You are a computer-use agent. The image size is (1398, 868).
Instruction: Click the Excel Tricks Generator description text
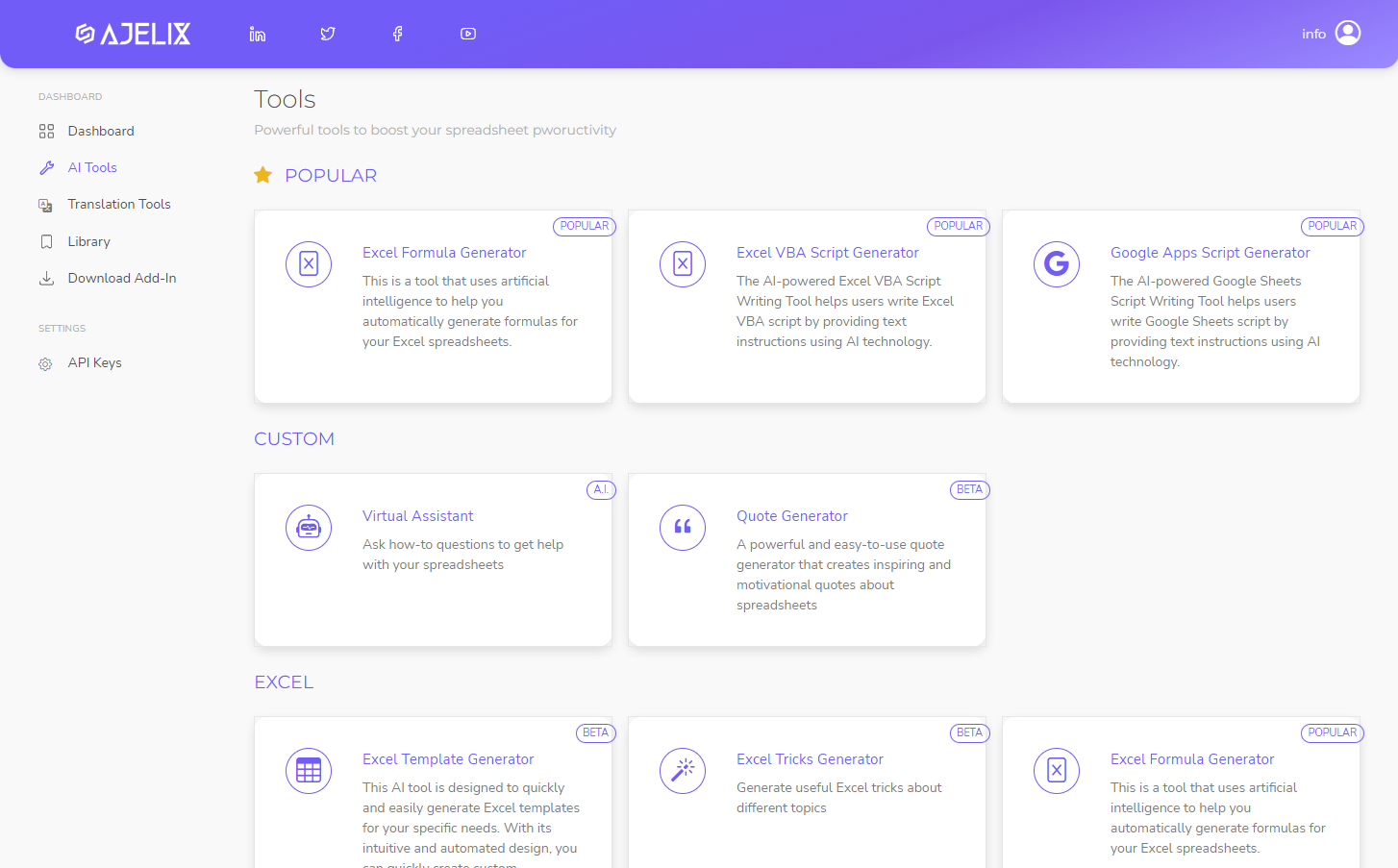(x=838, y=798)
